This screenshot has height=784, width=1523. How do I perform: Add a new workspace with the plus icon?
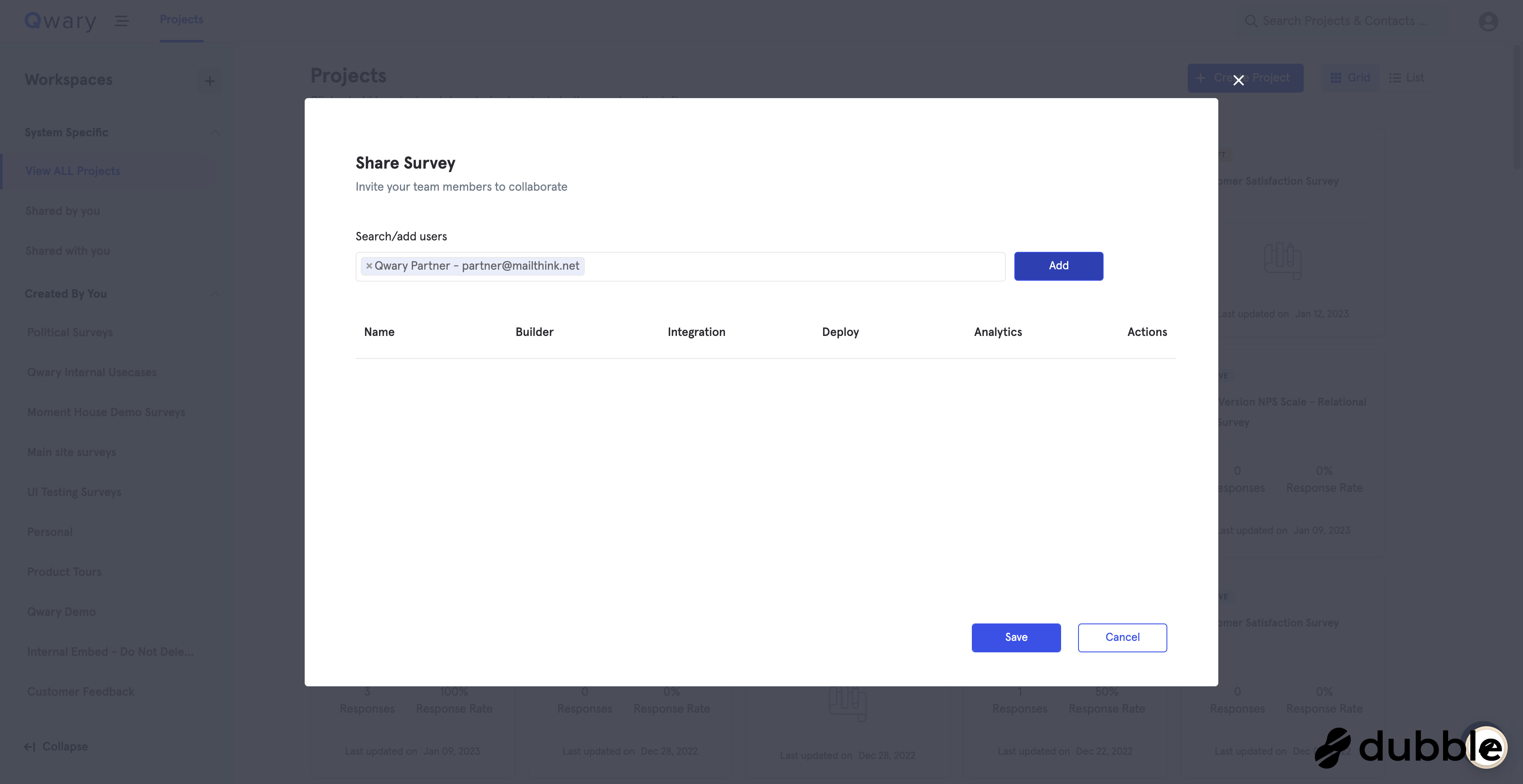point(210,81)
